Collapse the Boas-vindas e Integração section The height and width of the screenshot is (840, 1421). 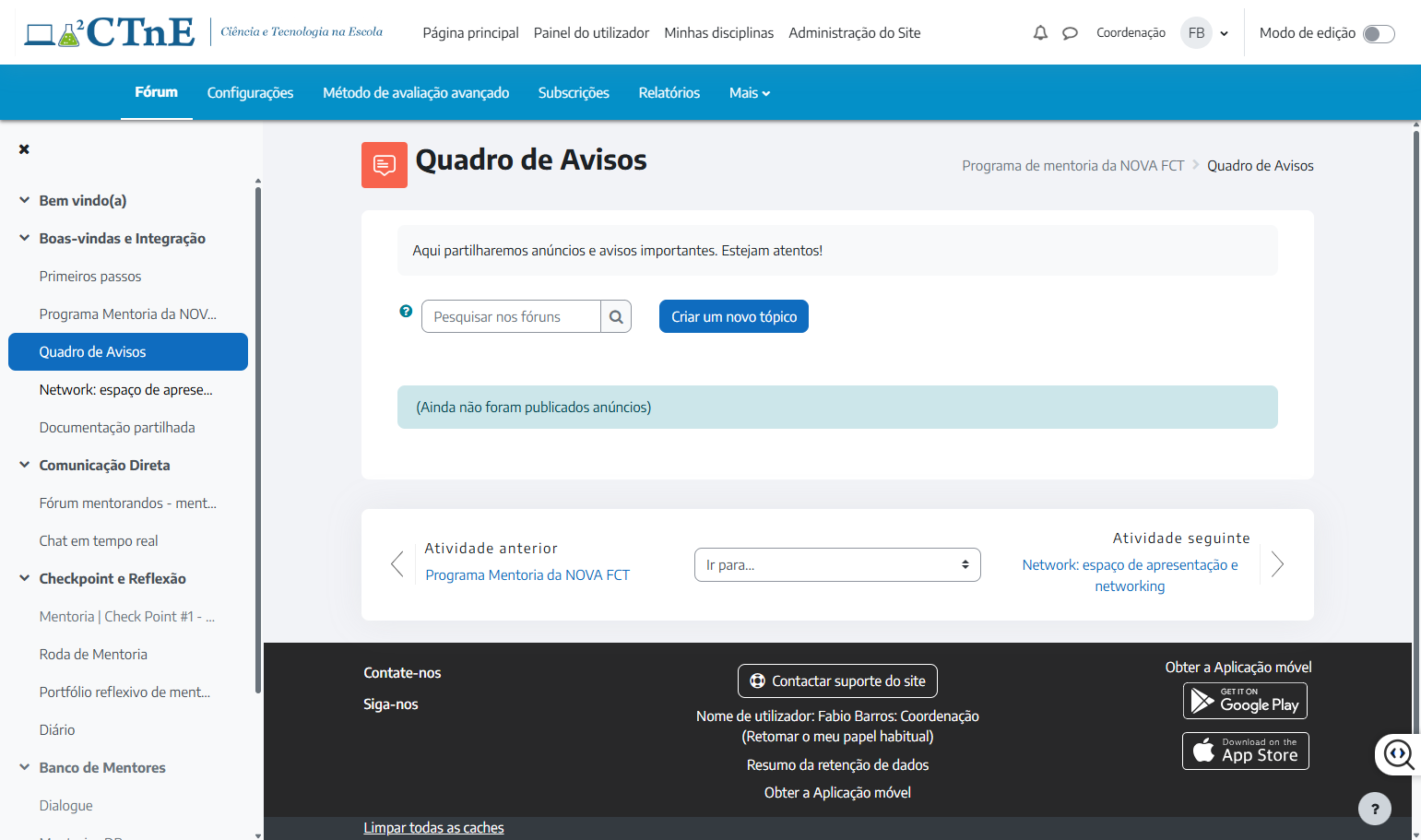click(25, 237)
